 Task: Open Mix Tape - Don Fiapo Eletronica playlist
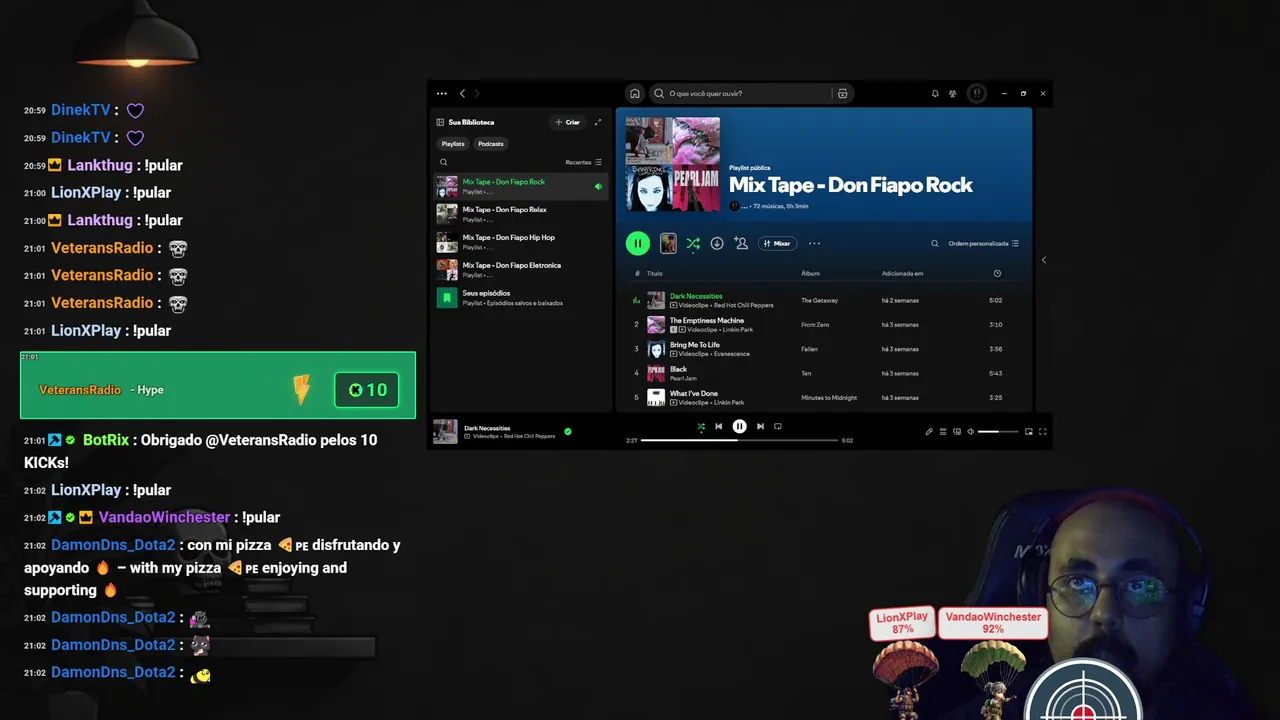point(521,270)
